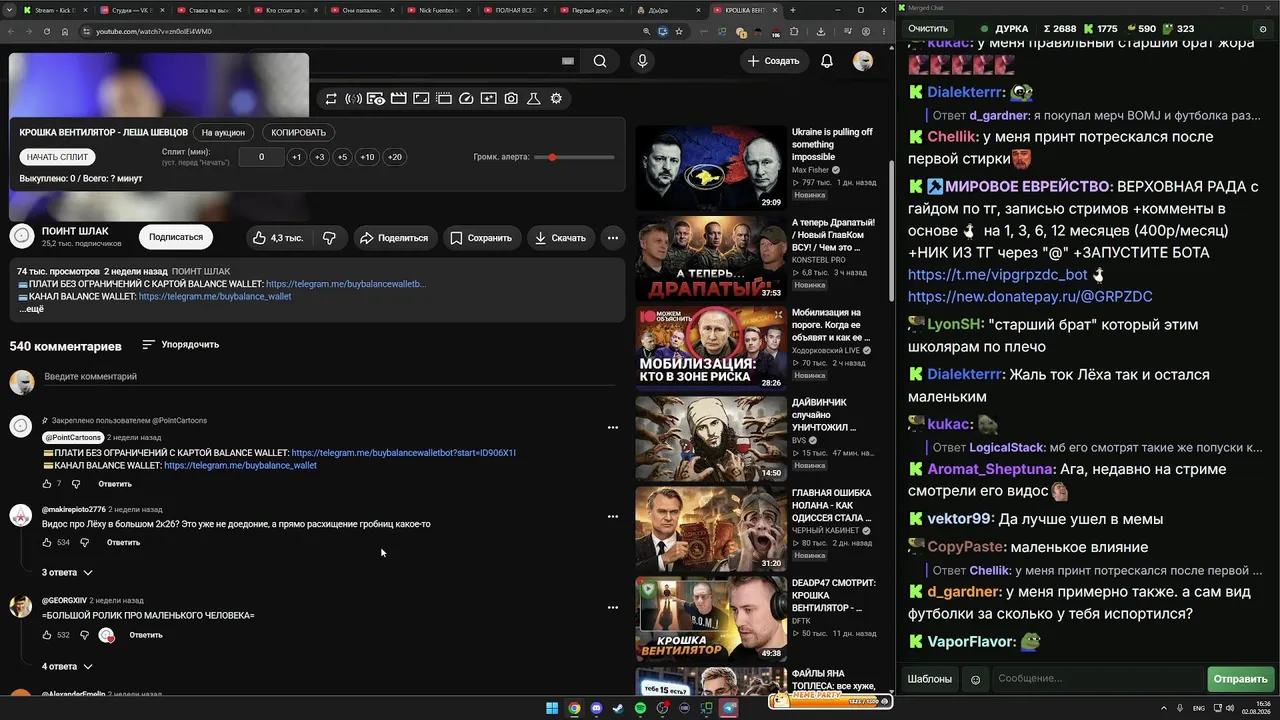
Task: Open ПОИНТ ШЛАК channel avatar
Action: coord(22,236)
